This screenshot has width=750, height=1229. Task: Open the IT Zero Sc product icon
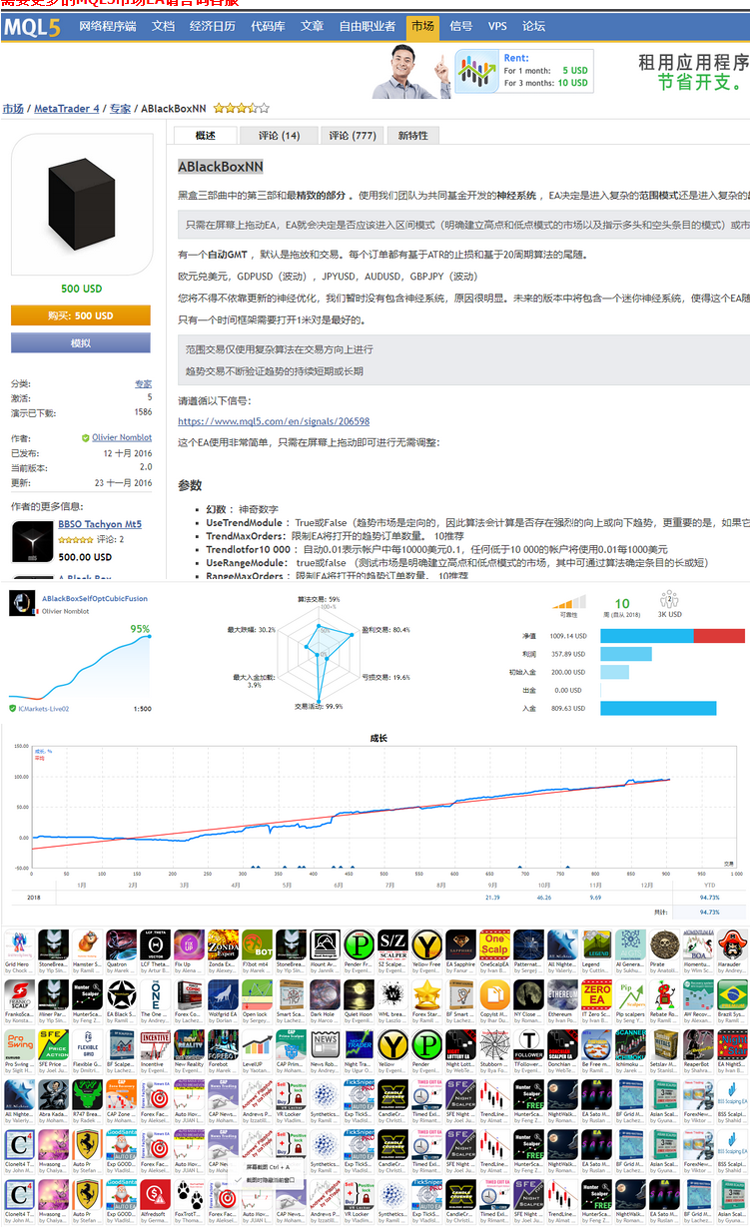(x=598, y=994)
